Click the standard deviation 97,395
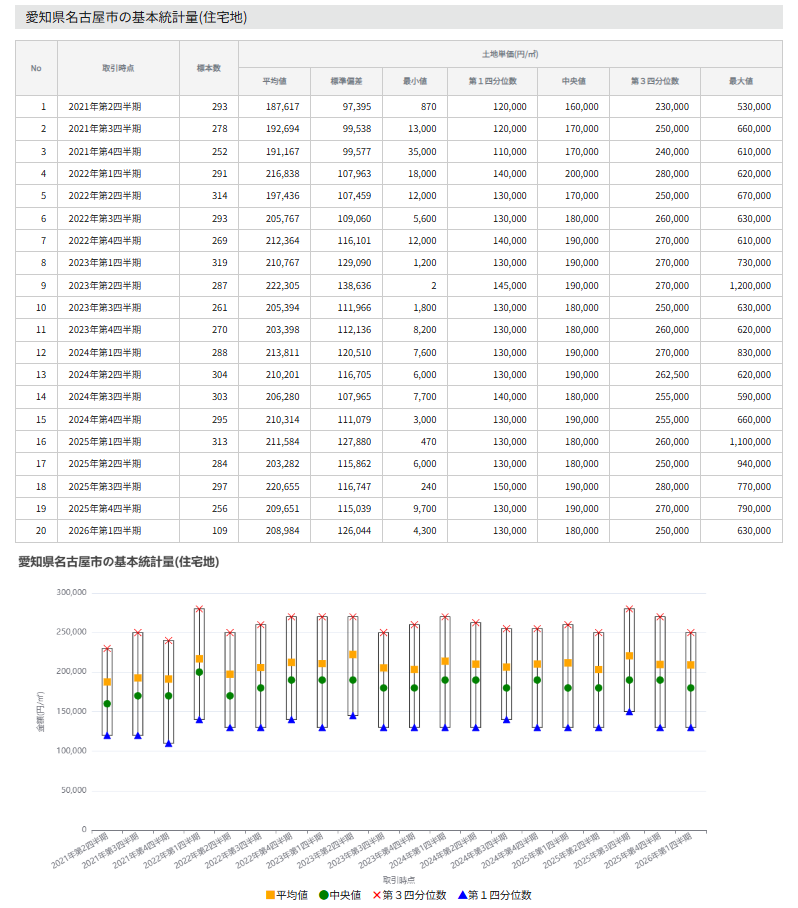The image size is (798, 908). click(357, 107)
